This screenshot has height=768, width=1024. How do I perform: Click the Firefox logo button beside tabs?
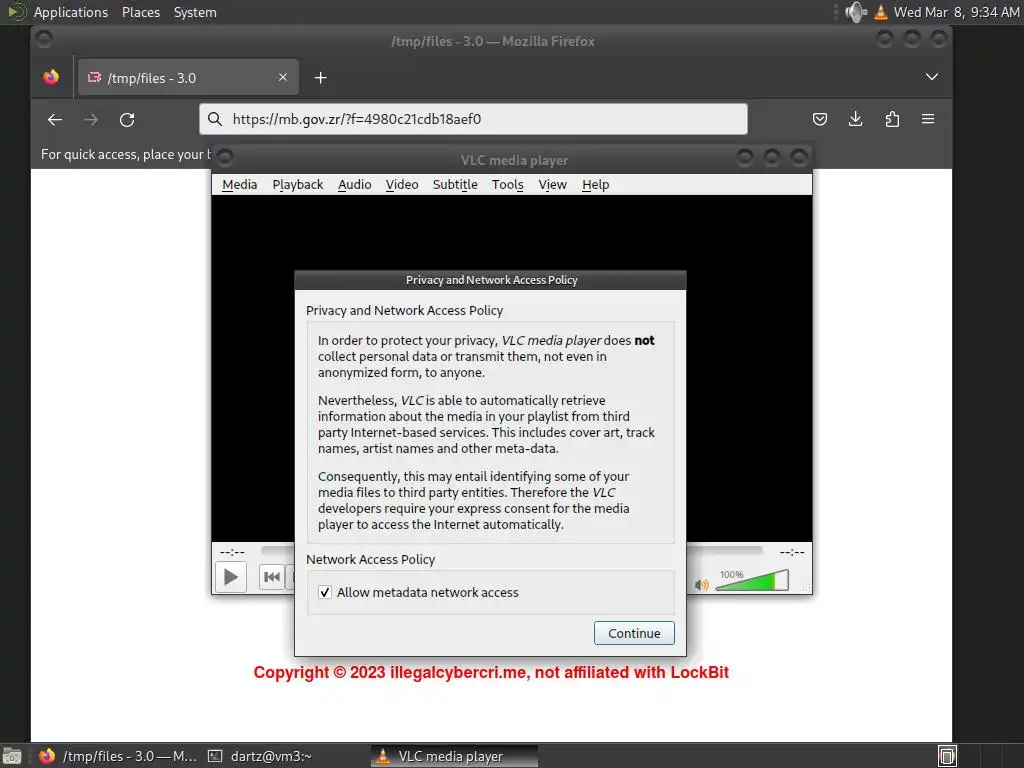(x=51, y=77)
